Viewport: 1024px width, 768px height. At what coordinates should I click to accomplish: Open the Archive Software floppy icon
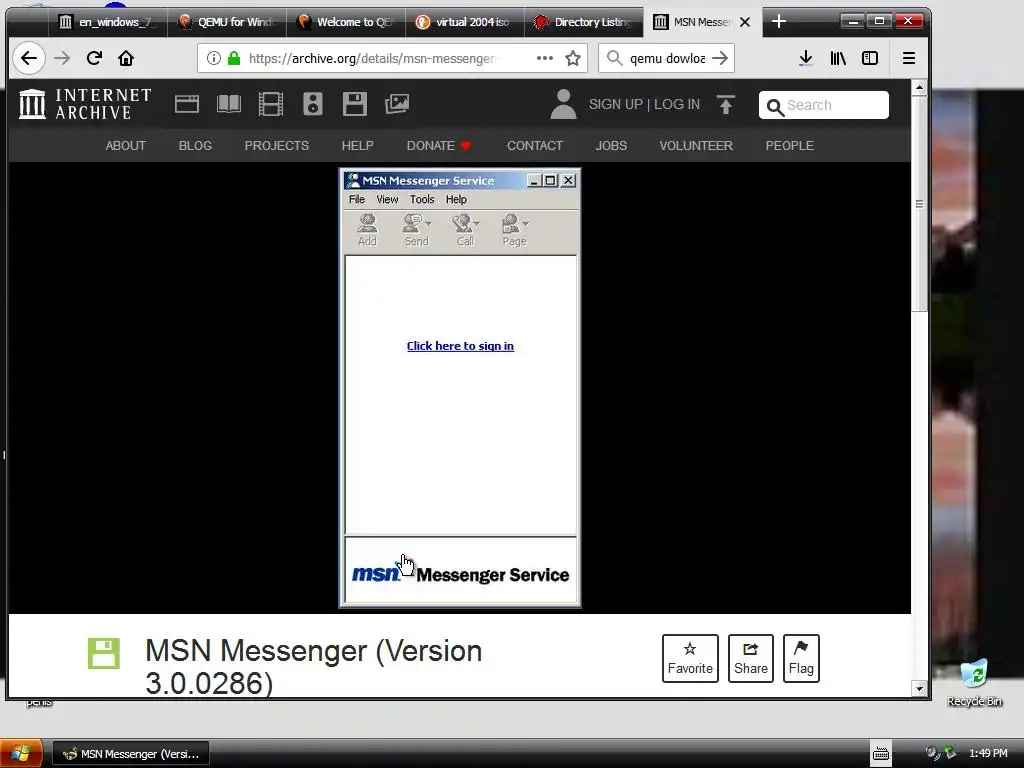click(x=355, y=104)
